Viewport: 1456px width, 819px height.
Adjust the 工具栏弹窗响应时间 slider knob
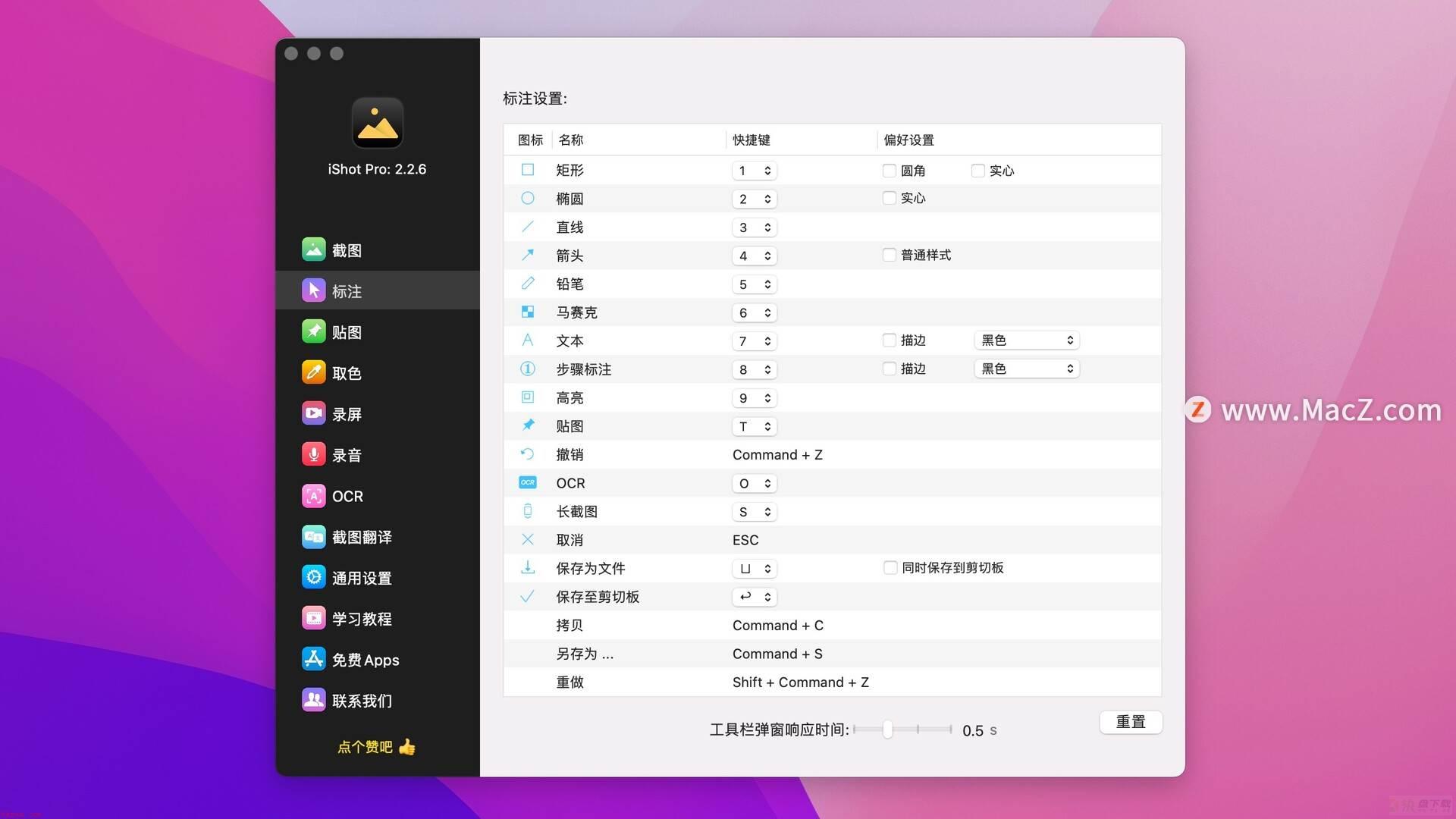coord(887,730)
